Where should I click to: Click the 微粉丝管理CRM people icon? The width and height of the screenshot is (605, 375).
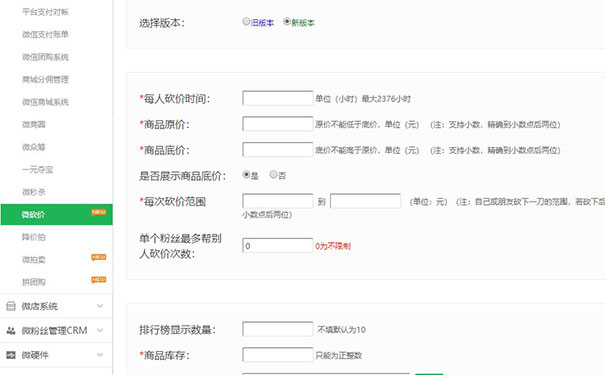tap(11, 331)
